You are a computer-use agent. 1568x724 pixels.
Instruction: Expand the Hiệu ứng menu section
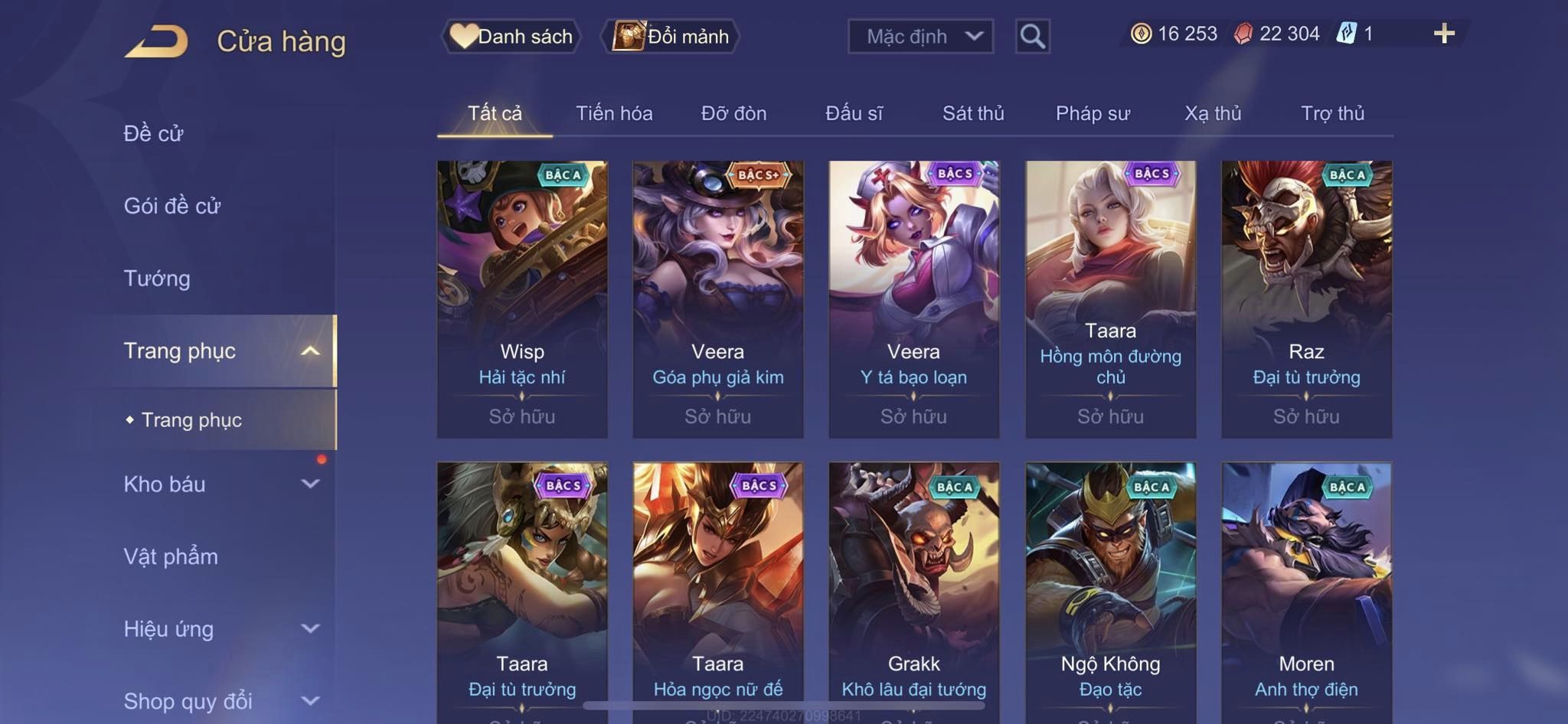click(x=309, y=628)
